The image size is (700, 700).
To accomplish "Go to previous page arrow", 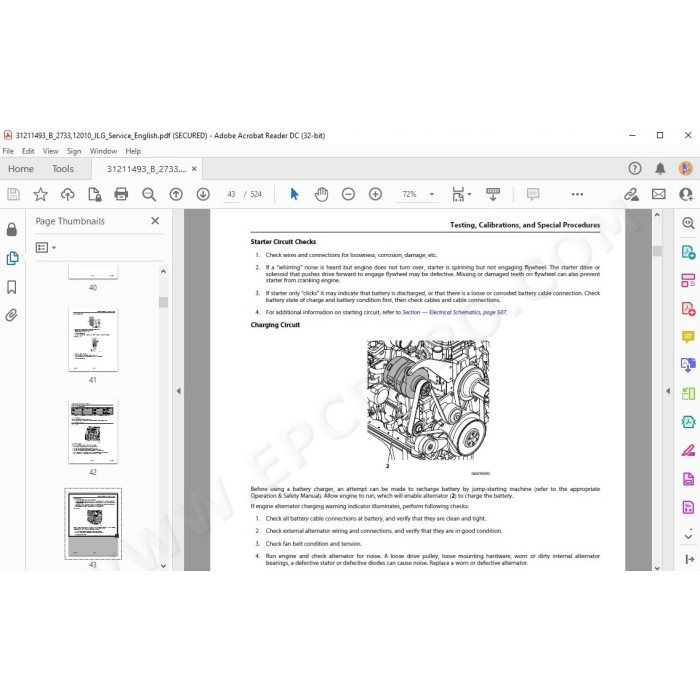I will pyautogui.click(x=176, y=194).
